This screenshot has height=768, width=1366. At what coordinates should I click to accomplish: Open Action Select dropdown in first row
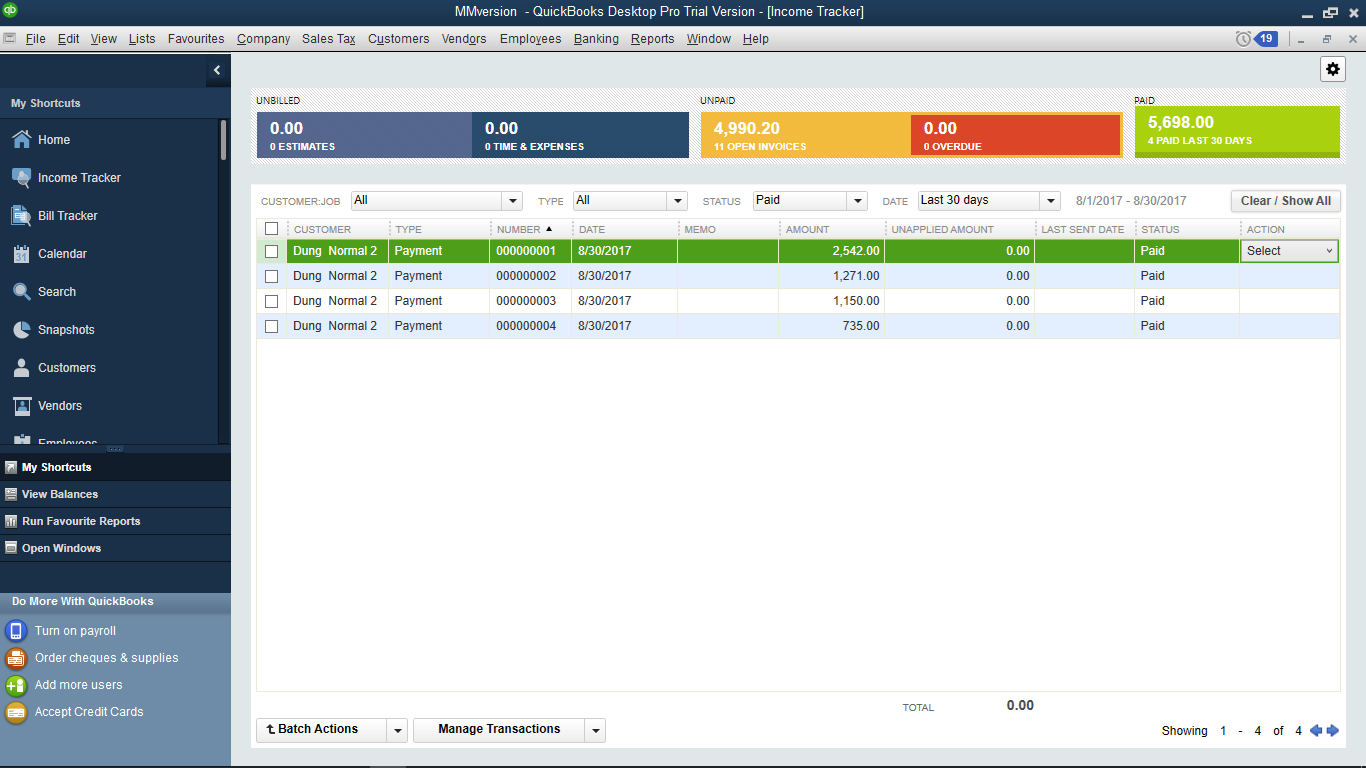pos(1290,251)
